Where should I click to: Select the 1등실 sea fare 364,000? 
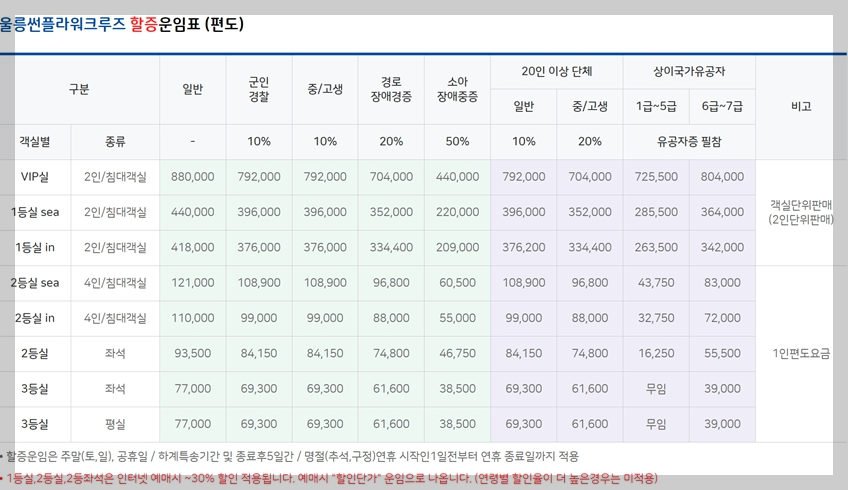(x=722, y=212)
